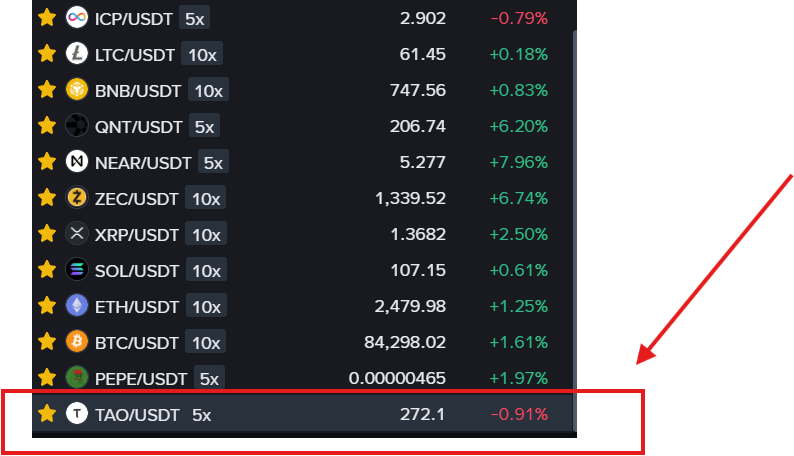Toggle the BTC/USDT favorite star
This screenshot has height=456, width=794.
click(x=47, y=342)
